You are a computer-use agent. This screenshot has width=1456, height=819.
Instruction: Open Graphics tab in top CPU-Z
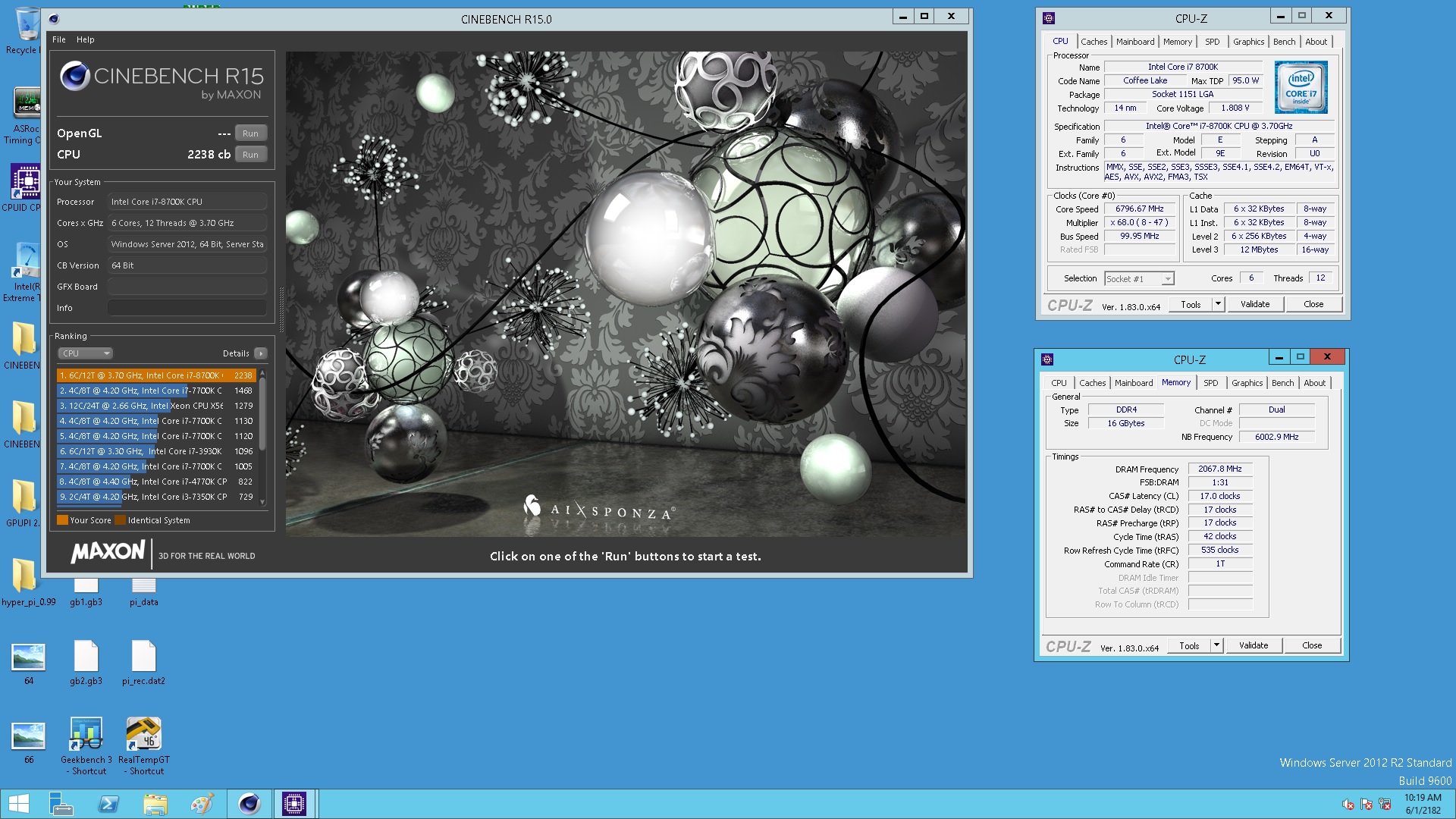[x=1248, y=42]
